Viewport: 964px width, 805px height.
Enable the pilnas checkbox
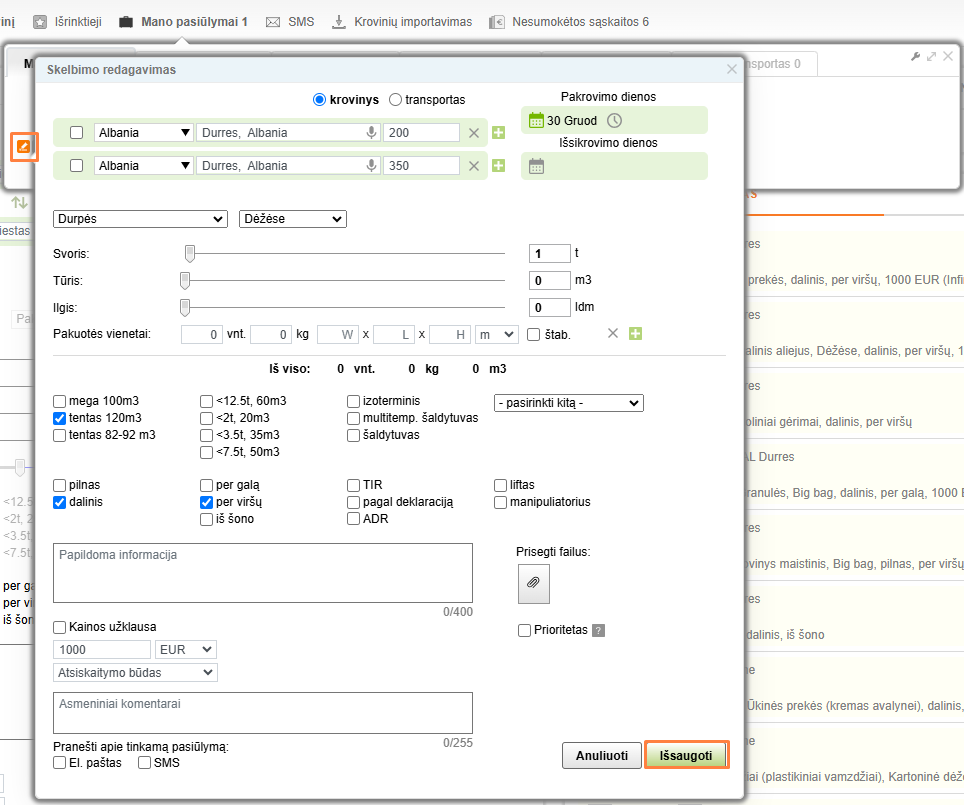pyautogui.click(x=61, y=485)
